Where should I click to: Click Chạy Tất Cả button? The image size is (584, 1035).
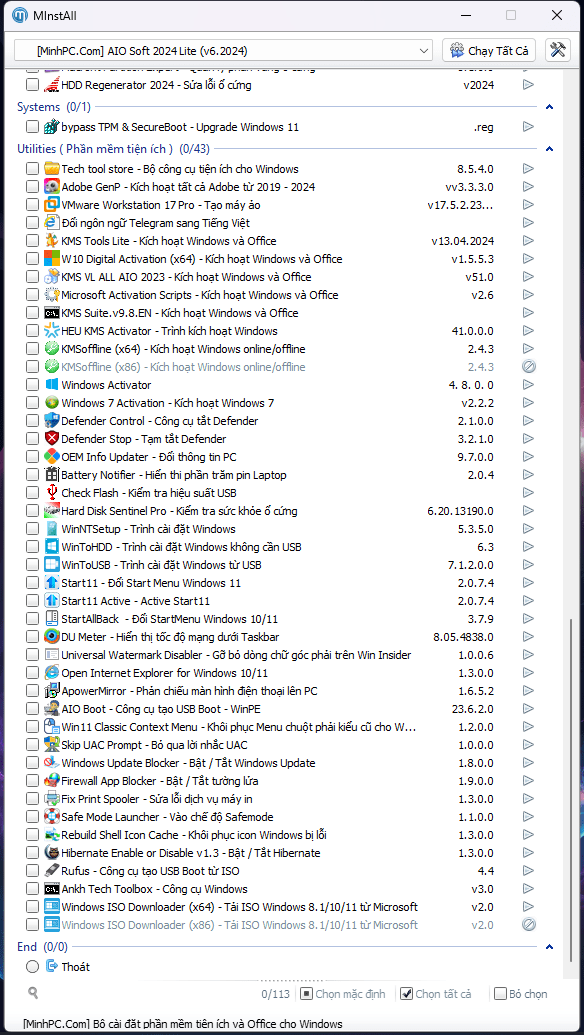(x=491, y=50)
